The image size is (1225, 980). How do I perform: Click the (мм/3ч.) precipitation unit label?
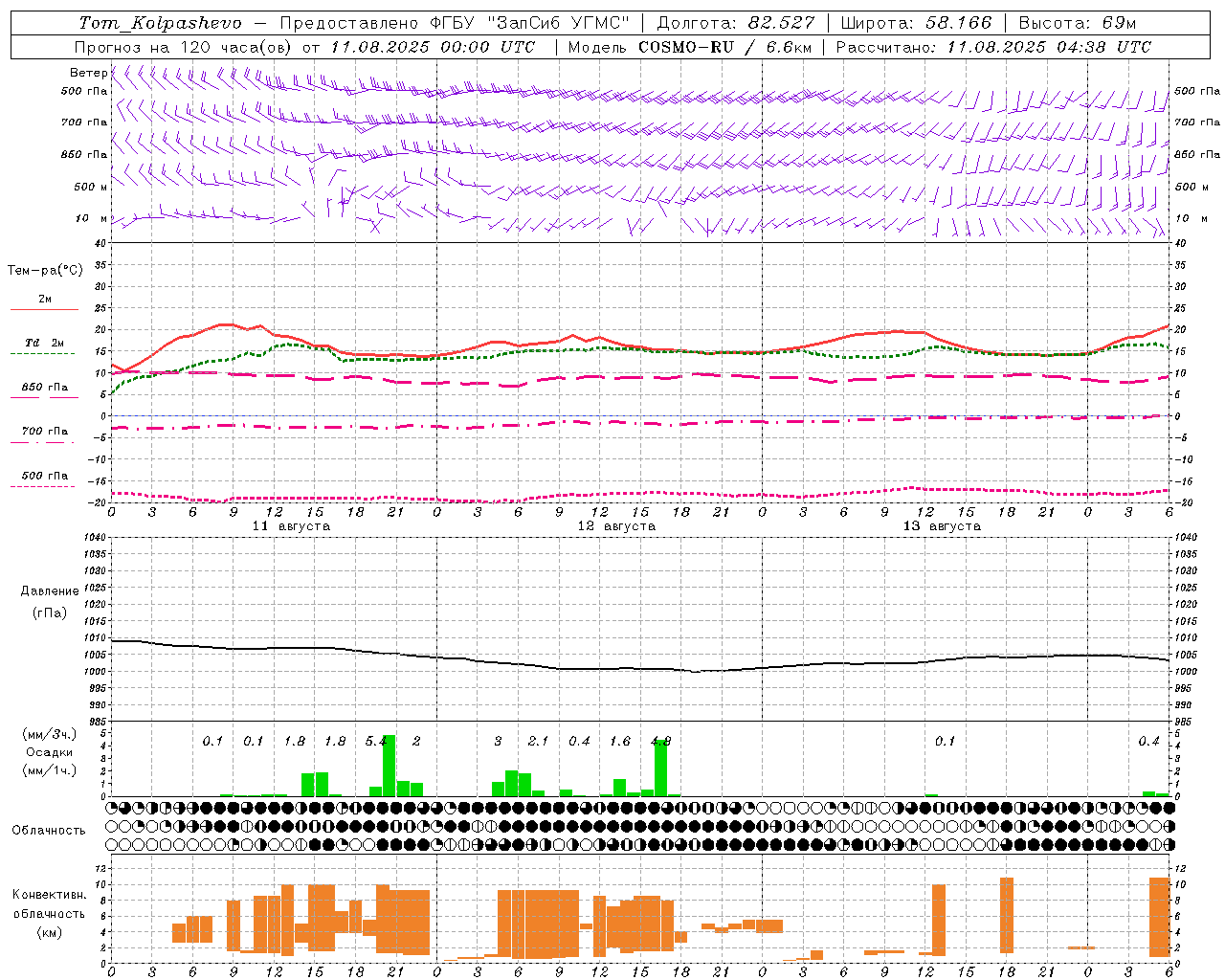(x=50, y=735)
